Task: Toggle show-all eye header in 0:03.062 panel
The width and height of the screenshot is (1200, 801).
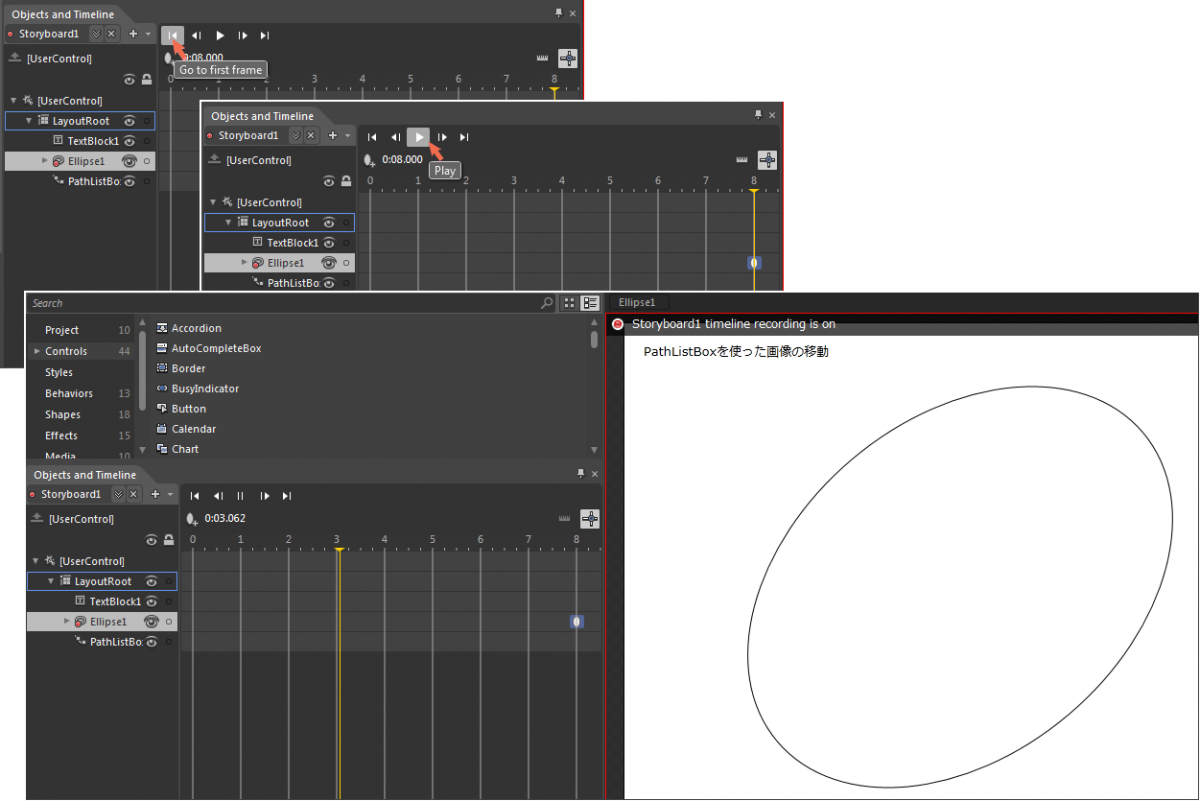Action: coord(151,540)
